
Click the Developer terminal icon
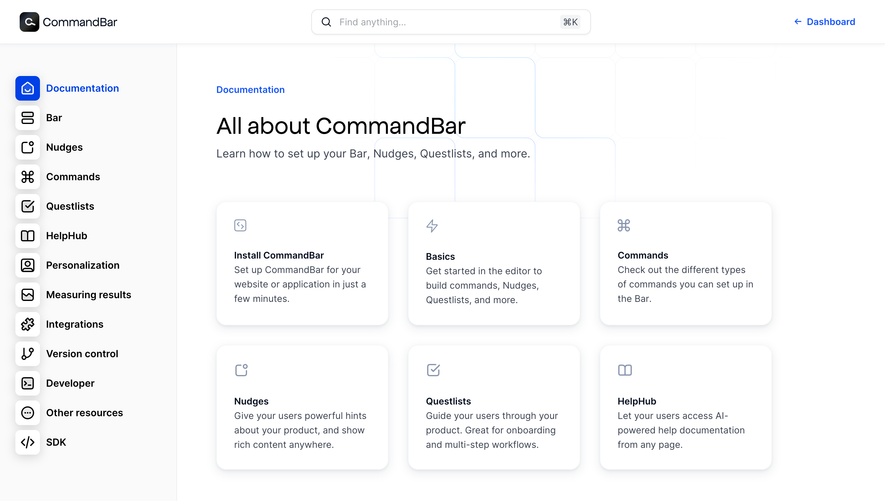coord(28,383)
